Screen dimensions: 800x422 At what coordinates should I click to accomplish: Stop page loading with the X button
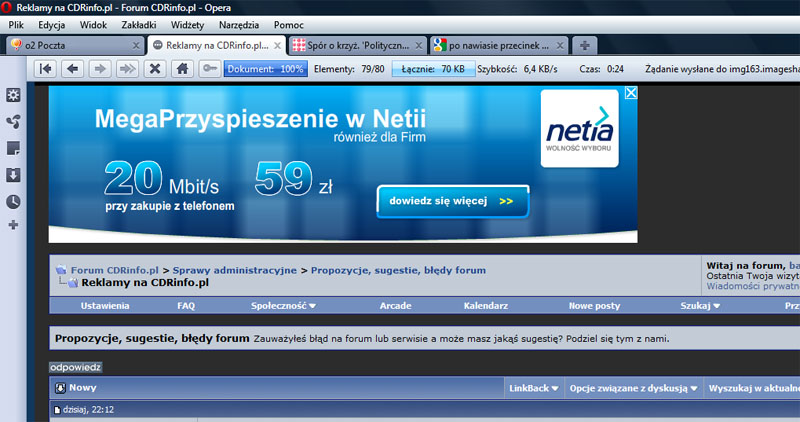(x=155, y=68)
